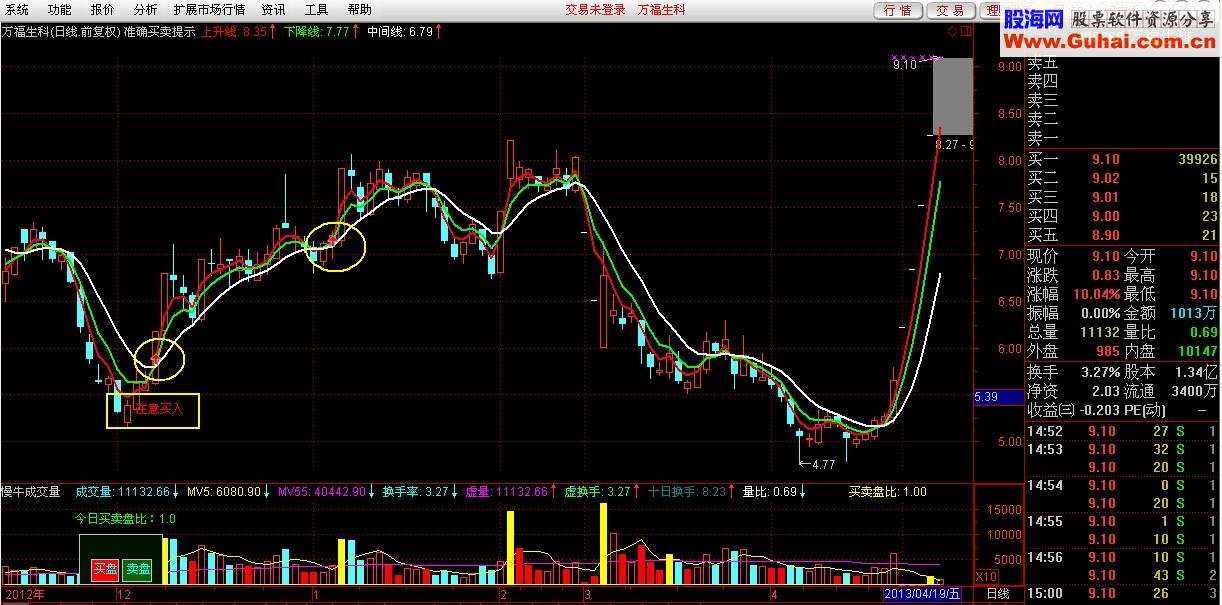Click the diamond icon at chart top-right

tap(952, 31)
